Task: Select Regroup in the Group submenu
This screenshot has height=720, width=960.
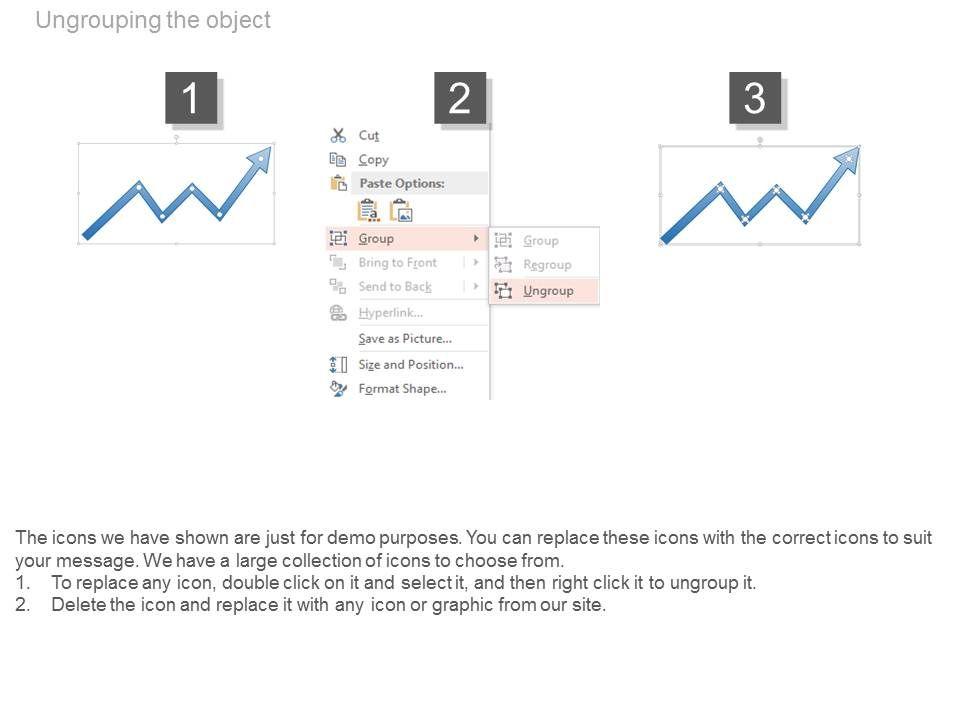Action: 547,265
